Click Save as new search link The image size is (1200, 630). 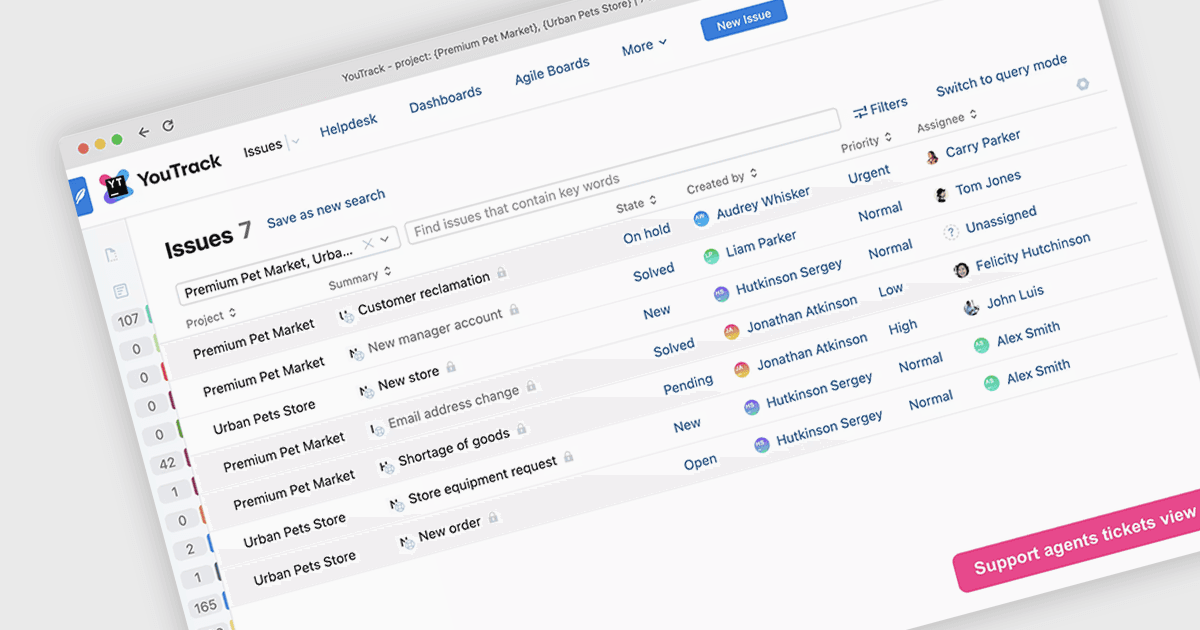point(326,208)
